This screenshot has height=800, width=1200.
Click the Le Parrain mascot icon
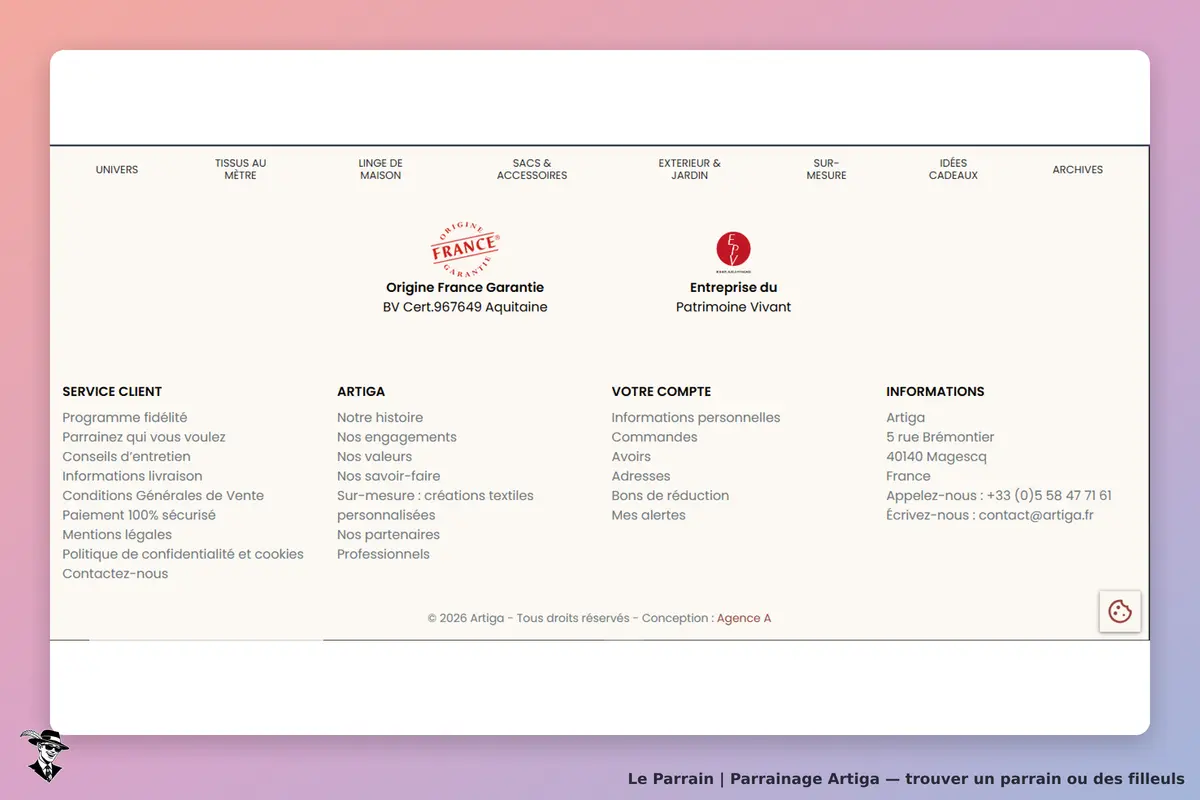pos(44,755)
